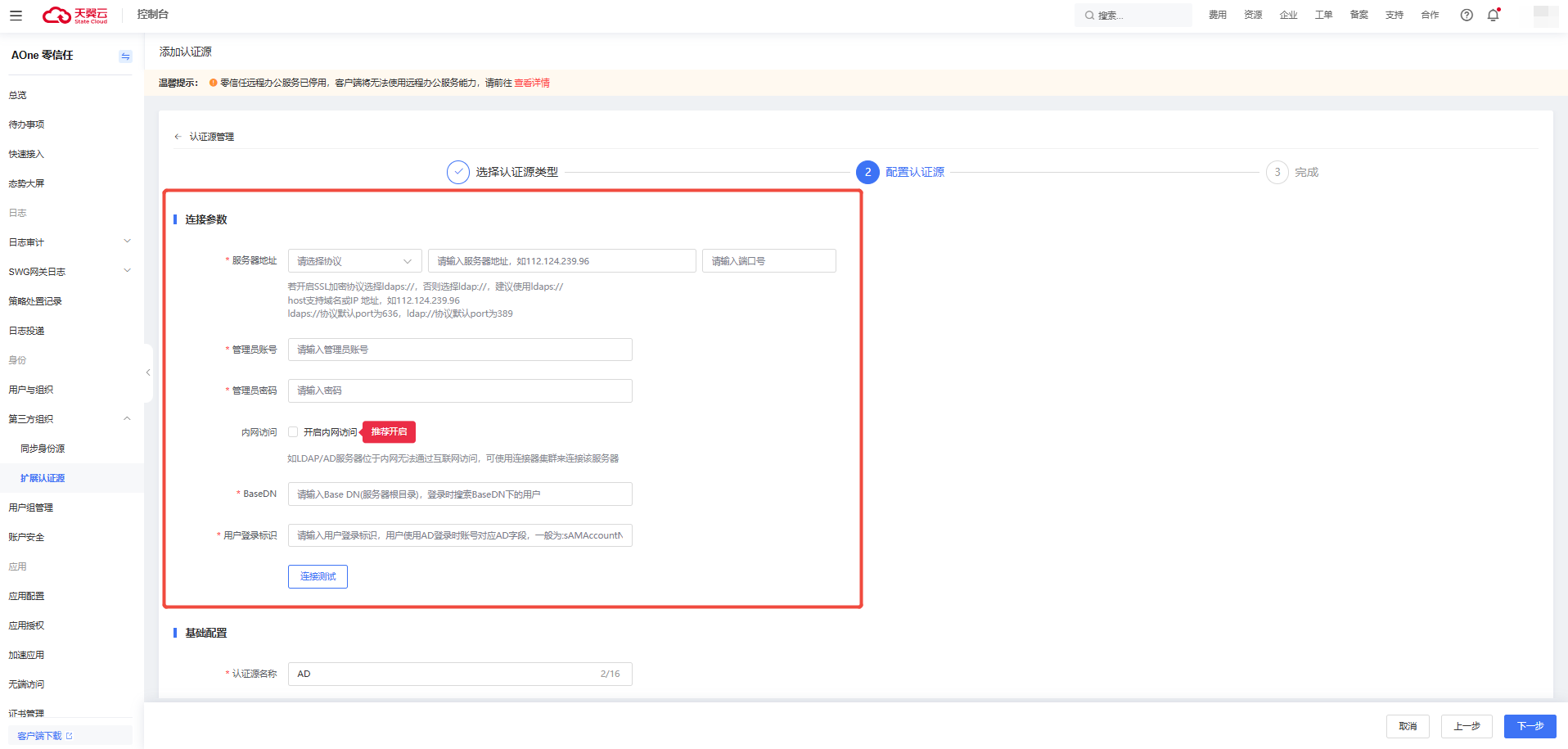
Task: Open the notification bell icon
Action: pos(1494,15)
